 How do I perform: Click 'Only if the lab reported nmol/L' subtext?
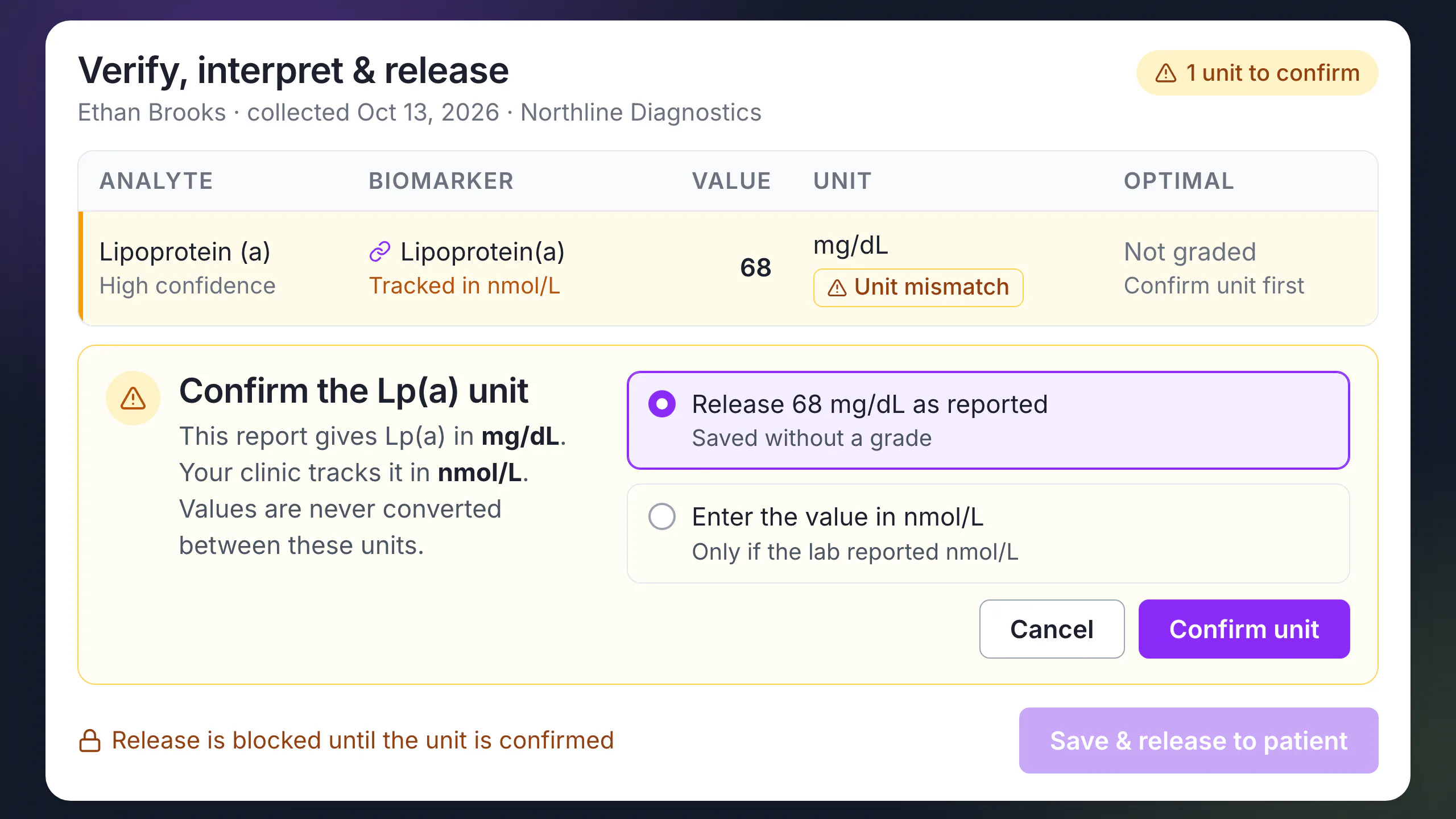point(855,552)
